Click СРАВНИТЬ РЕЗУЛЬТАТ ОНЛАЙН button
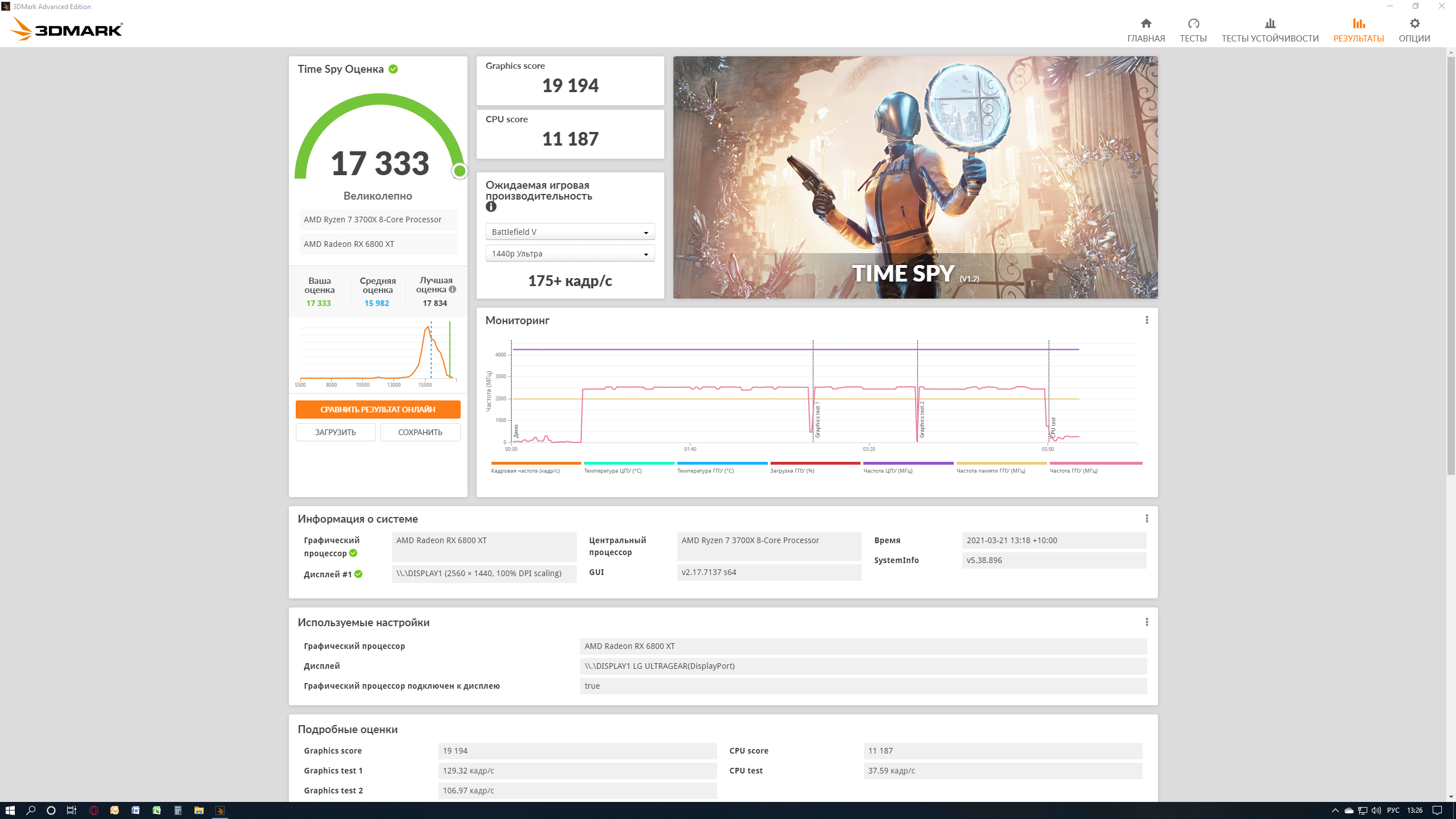Viewport: 1456px width, 819px height. pyautogui.click(x=378, y=409)
